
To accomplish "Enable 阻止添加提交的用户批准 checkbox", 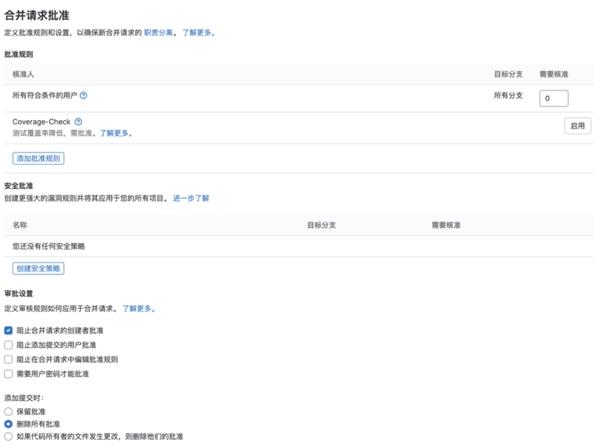I will [9, 344].
